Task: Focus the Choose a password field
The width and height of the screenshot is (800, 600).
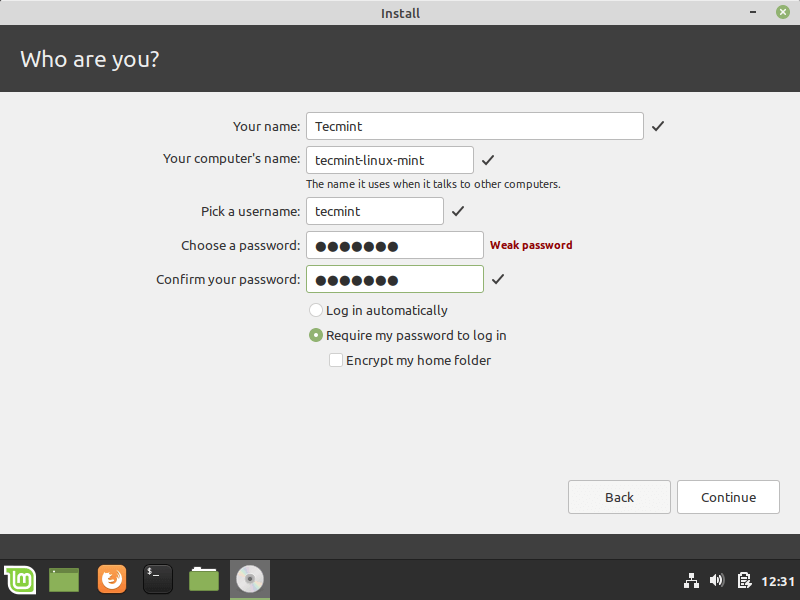Action: point(394,245)
